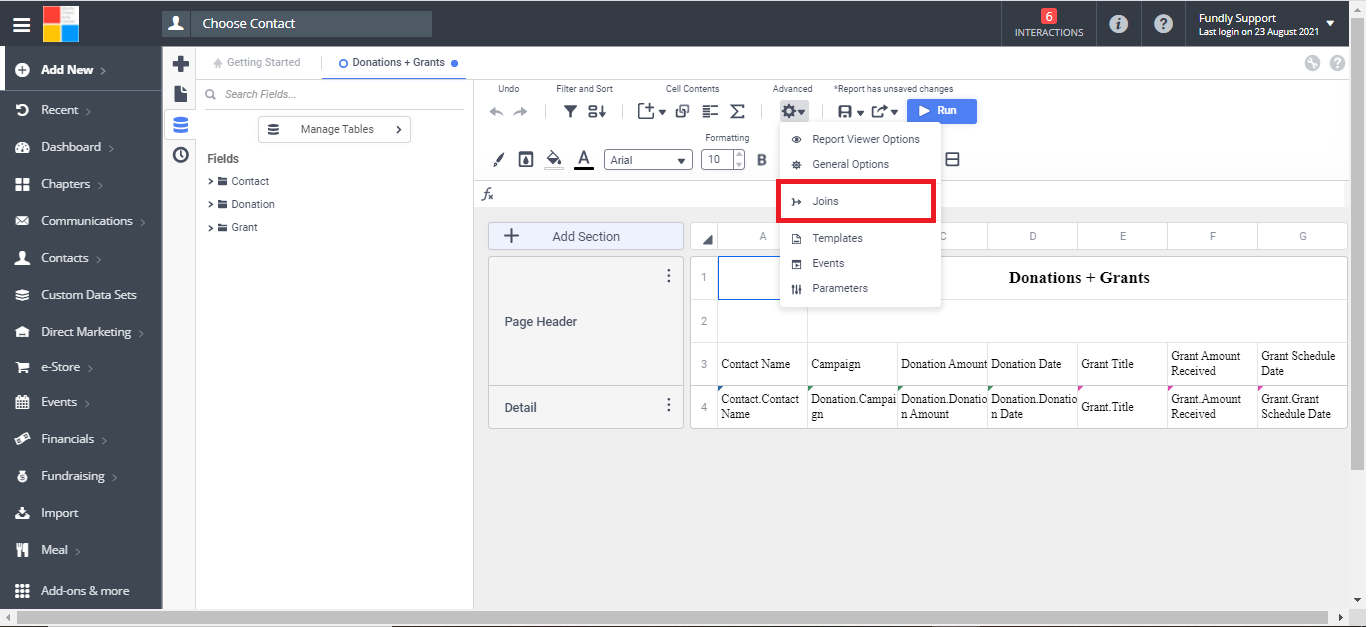Open the help question mark in top bar
Screen dimensions: 1368x627
pos(1163,24)
